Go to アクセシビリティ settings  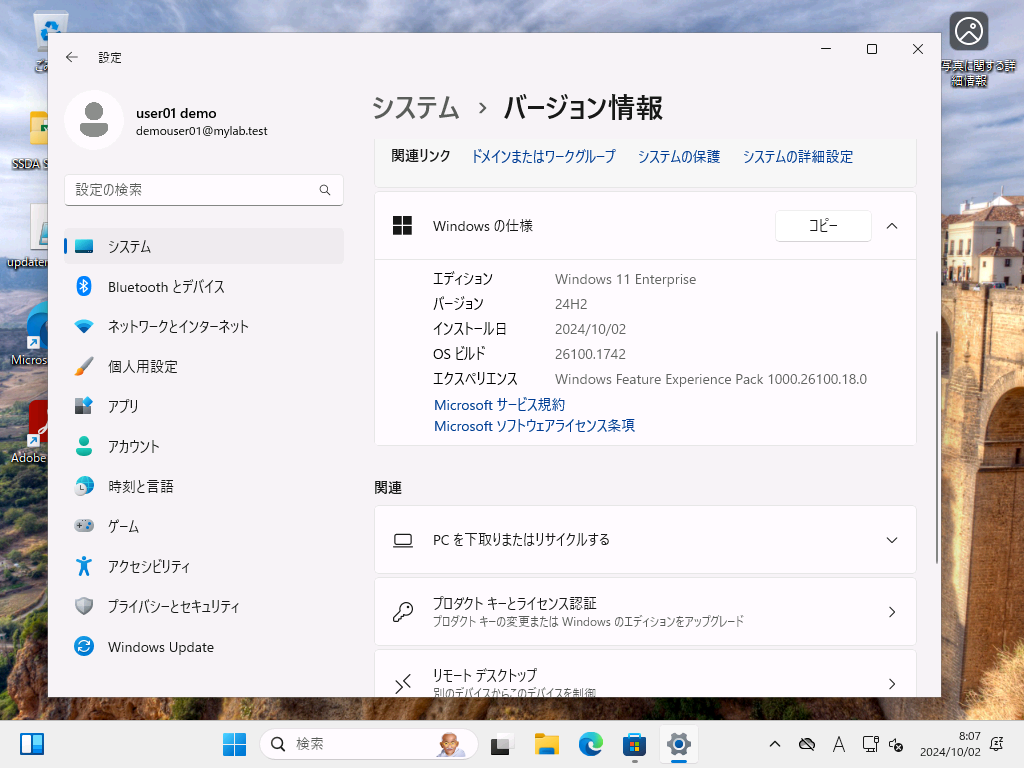point(204,566)
